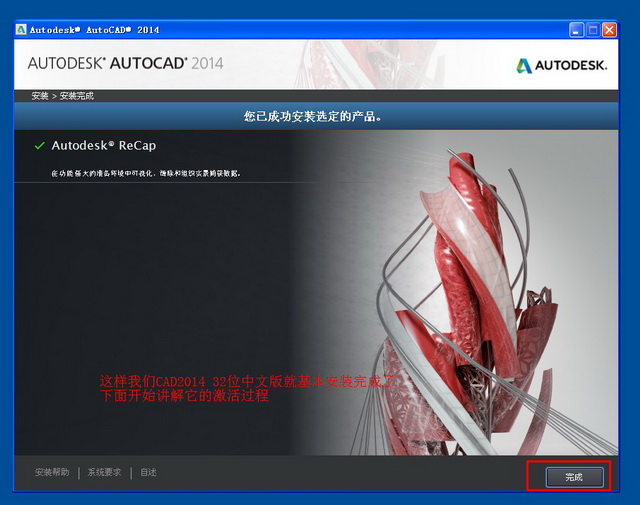Viewport: 640px width, 505px height.
Task: Click the green checkmark beside Autodesk ReCap
Action: 39,146
